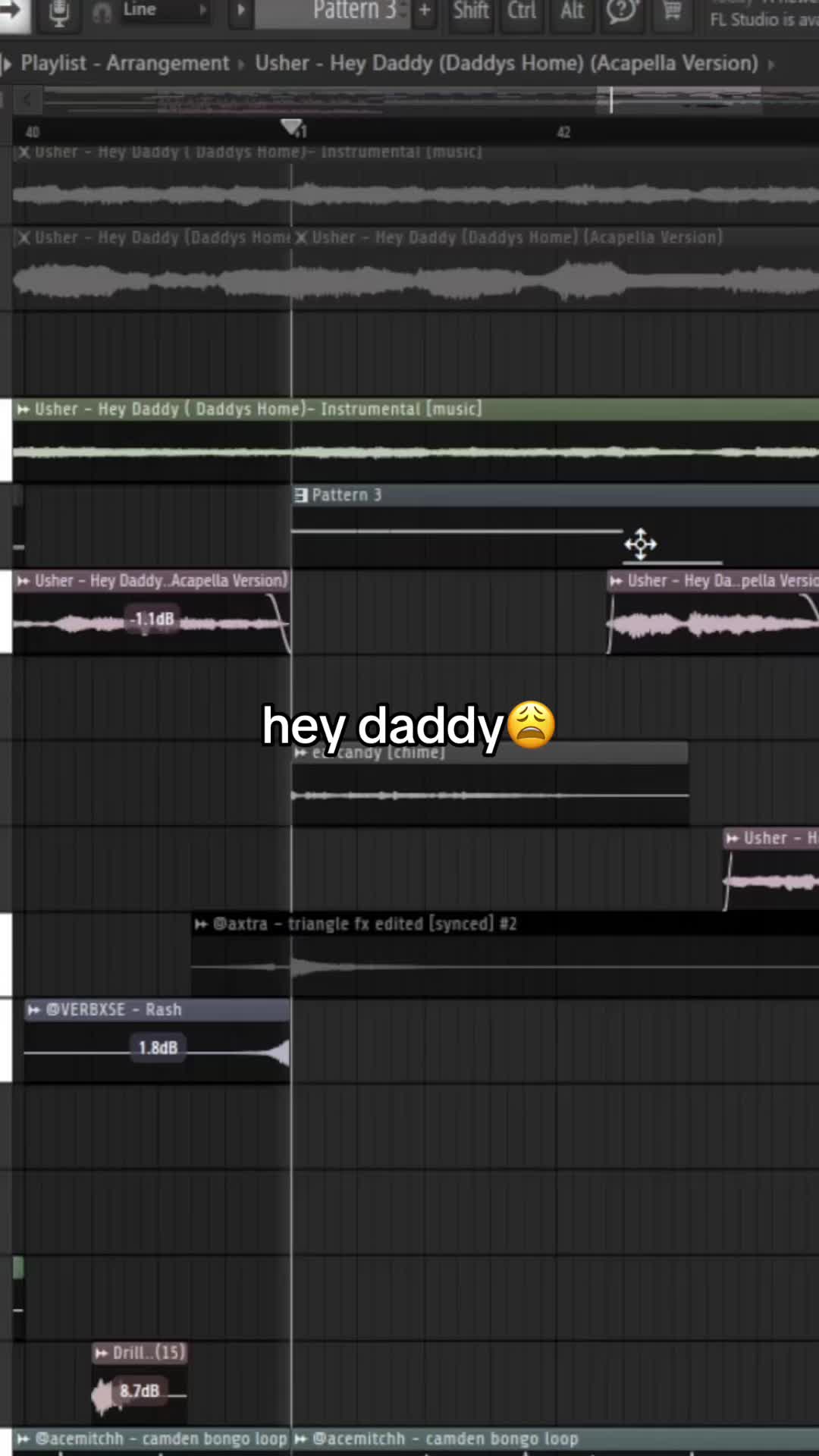Open the playlist menu arrow before Playlist - Arrangement
The image size is (819, 1456).
tap(7, 64)
